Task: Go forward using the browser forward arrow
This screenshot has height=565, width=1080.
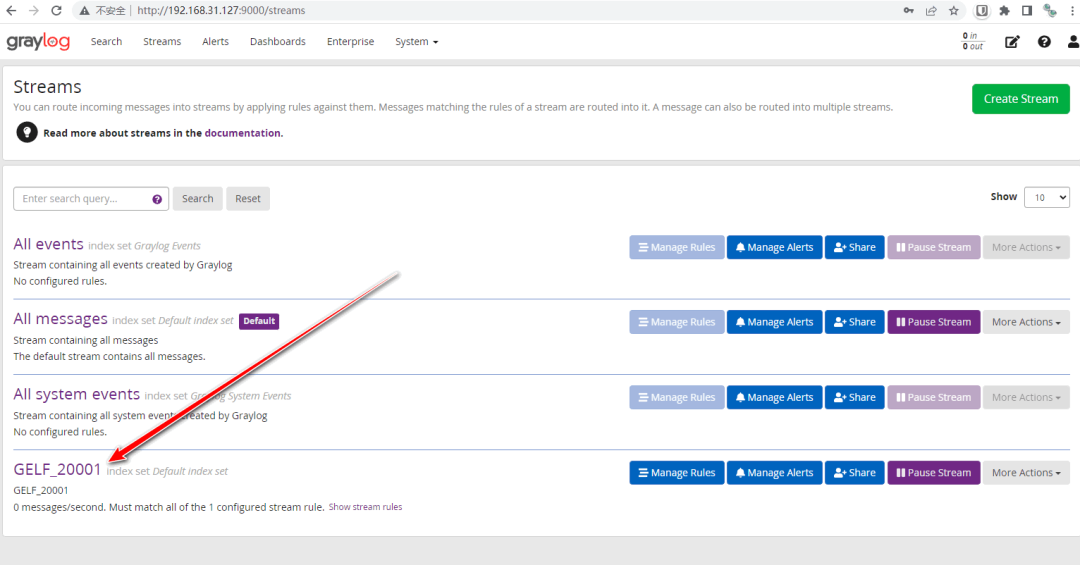Action: coord(34,10)
